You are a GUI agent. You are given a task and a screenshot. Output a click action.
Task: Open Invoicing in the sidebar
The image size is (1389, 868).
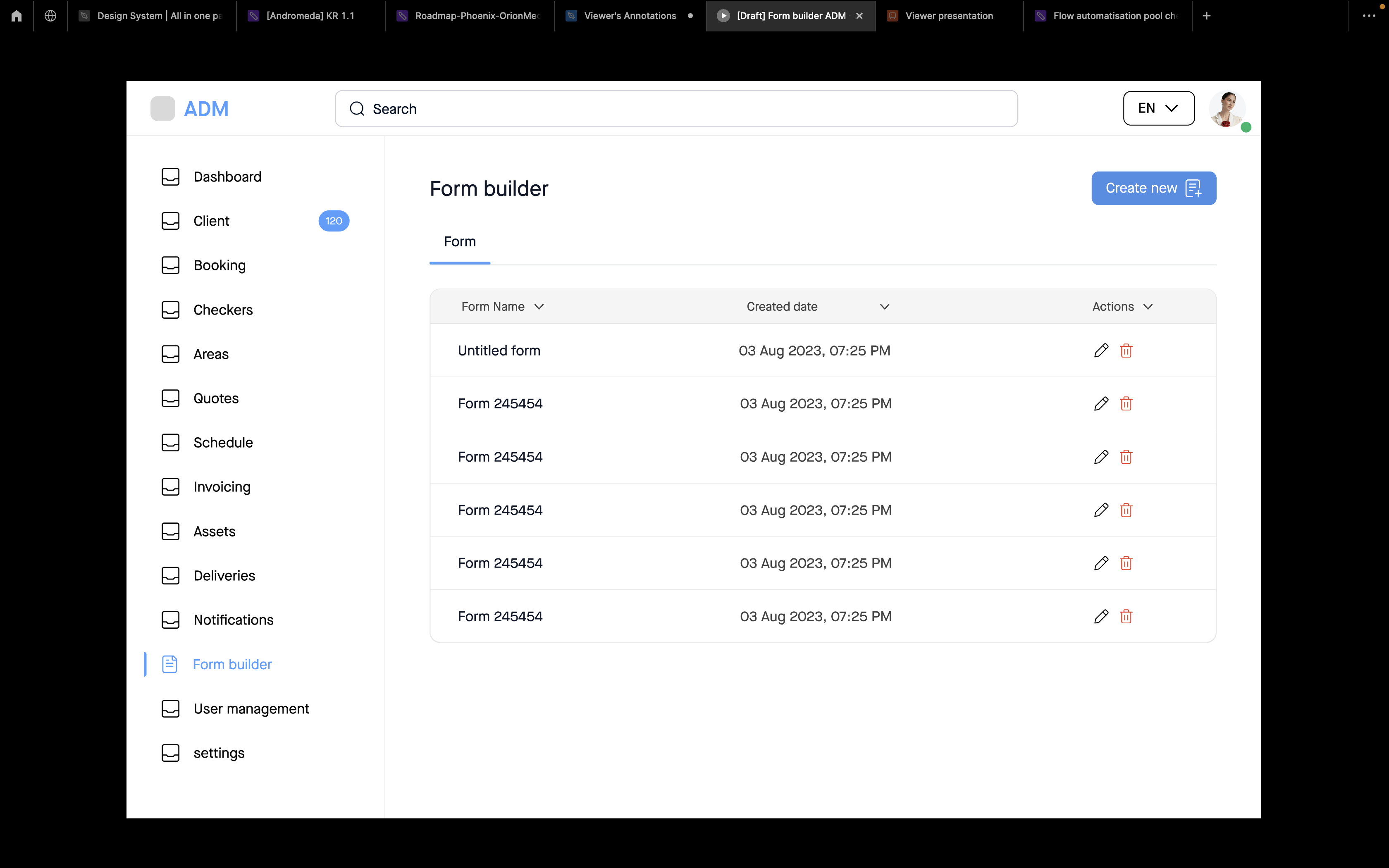pyautogui.click(x=222, y=487)
